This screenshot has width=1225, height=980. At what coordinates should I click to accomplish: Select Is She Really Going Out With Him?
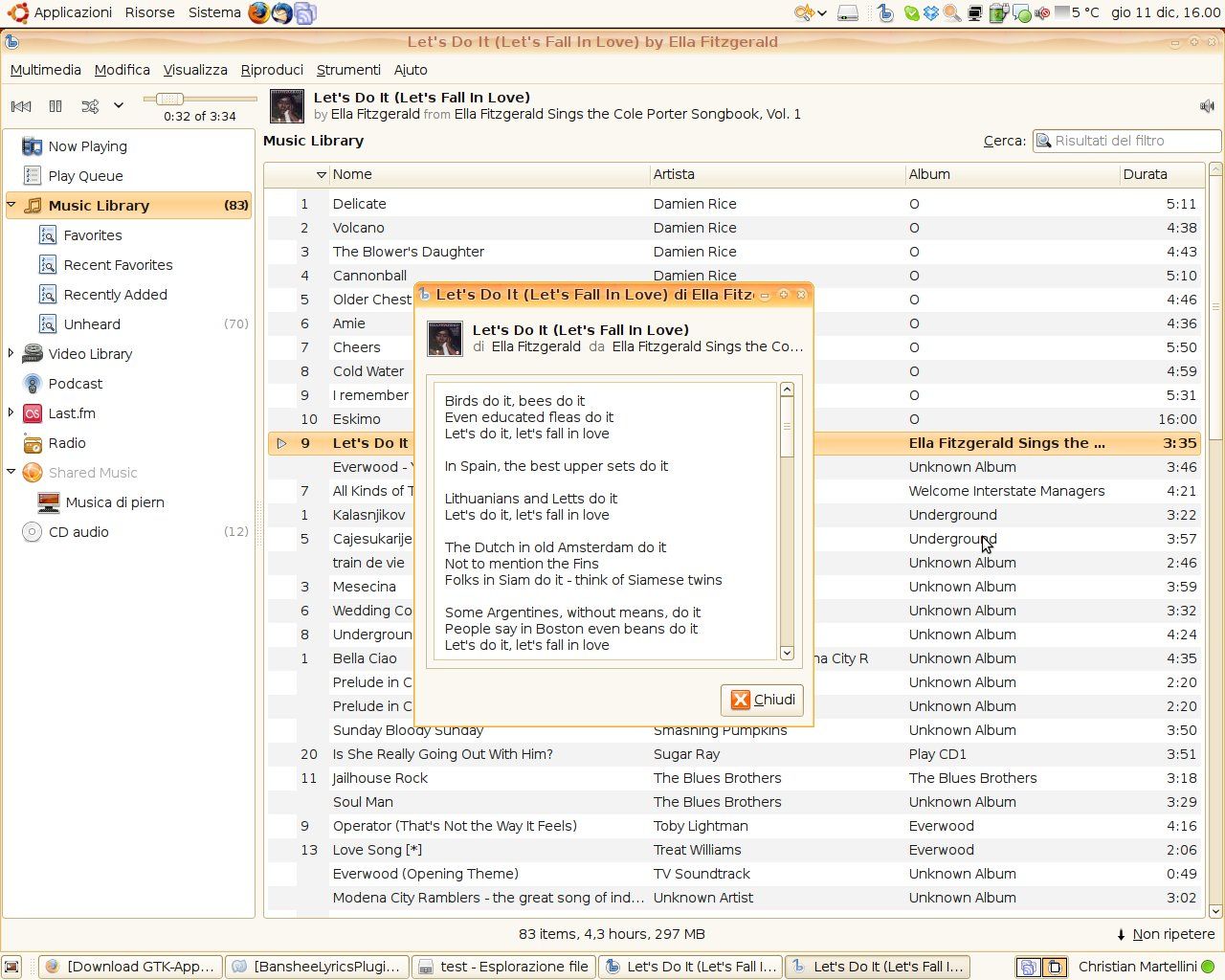734,754
